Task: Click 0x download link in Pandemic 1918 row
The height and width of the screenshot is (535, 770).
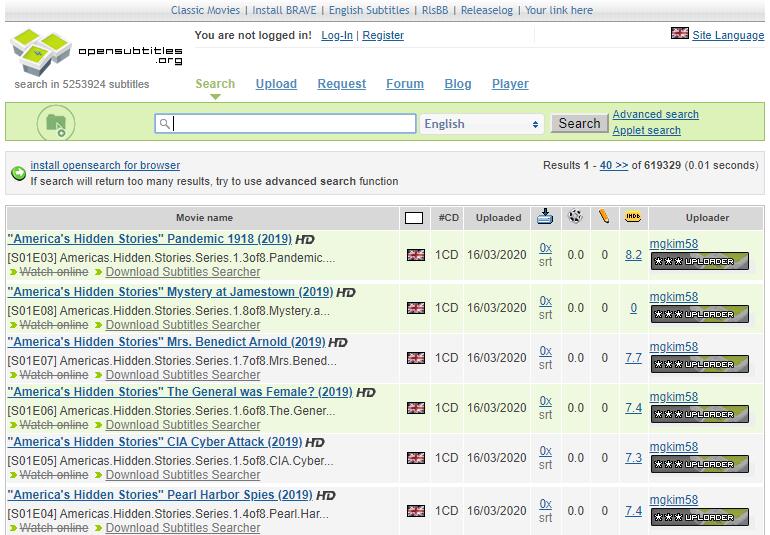Action: tap(546, 248)
